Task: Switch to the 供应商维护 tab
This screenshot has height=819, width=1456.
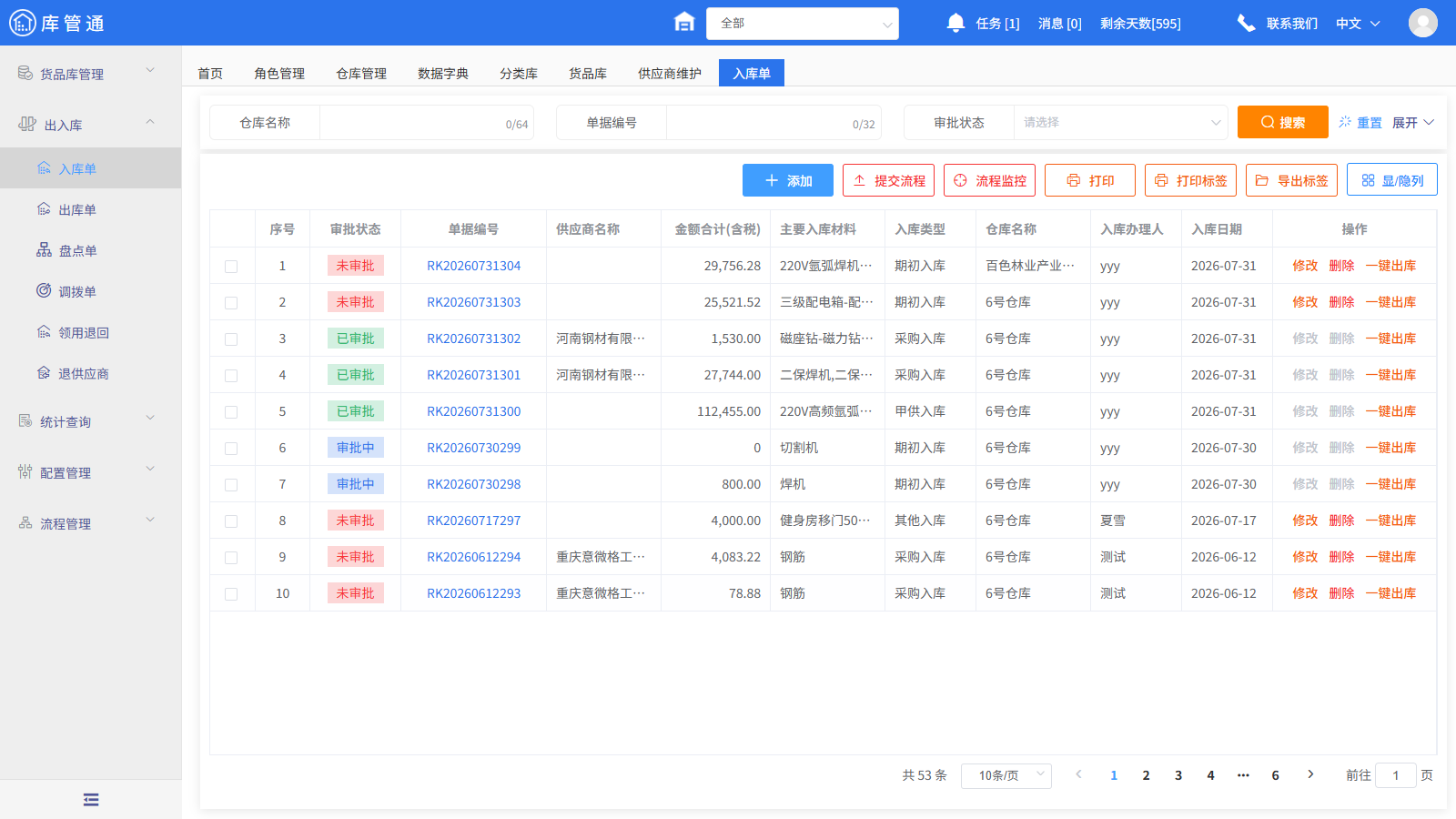Action: click(670, 73)
